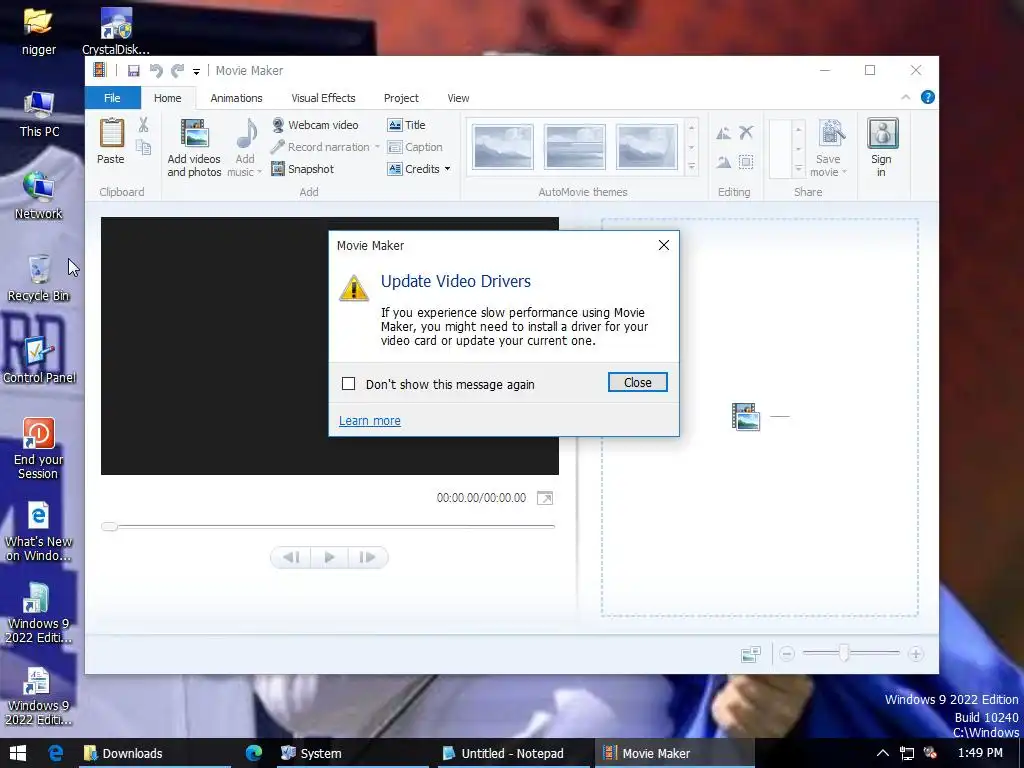Click the Select all editing icon
The height and width of the screenshot is (768, 1024).
pyautogui.click(x=746, y=161)
